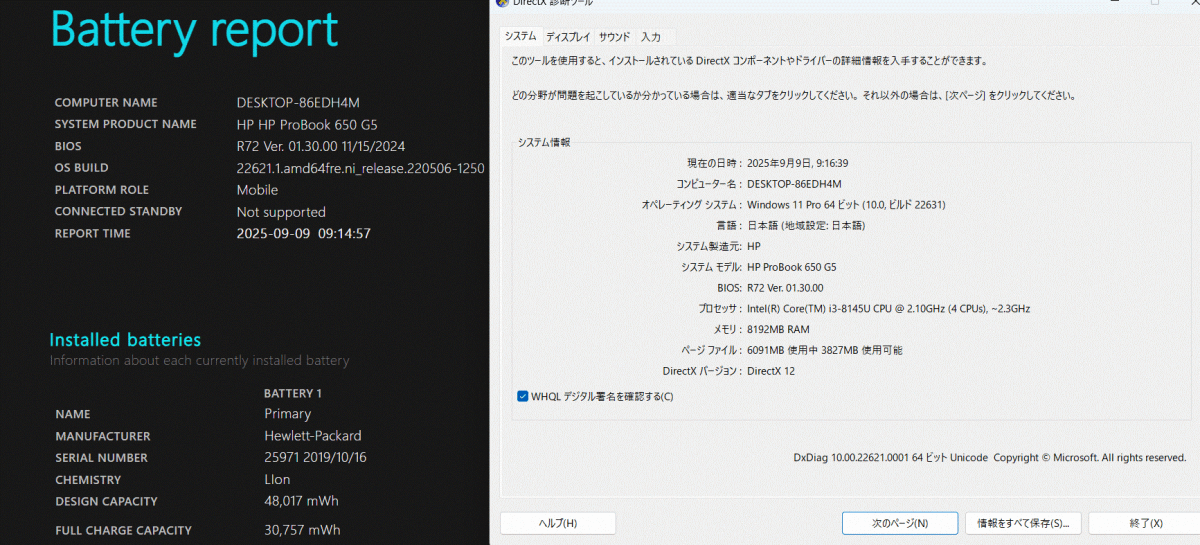This screenshot has height=545, width=1200.
Task: Click 現在の日時 value 2025年9月9日, 9:16:39
Action: (x=798, y=163)
